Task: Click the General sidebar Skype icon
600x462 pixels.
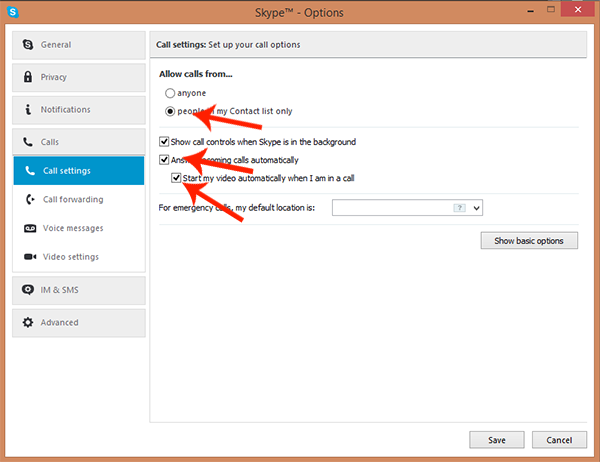Action: click(28, 44)
